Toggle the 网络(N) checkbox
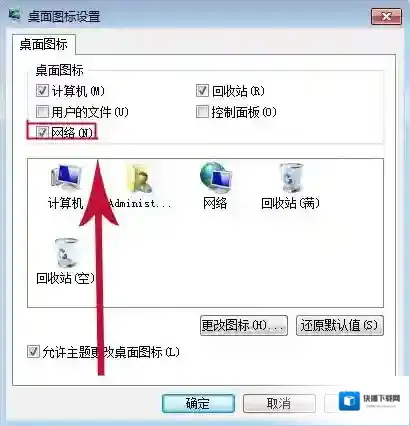 pyautogui.click(x=42, y=132)
